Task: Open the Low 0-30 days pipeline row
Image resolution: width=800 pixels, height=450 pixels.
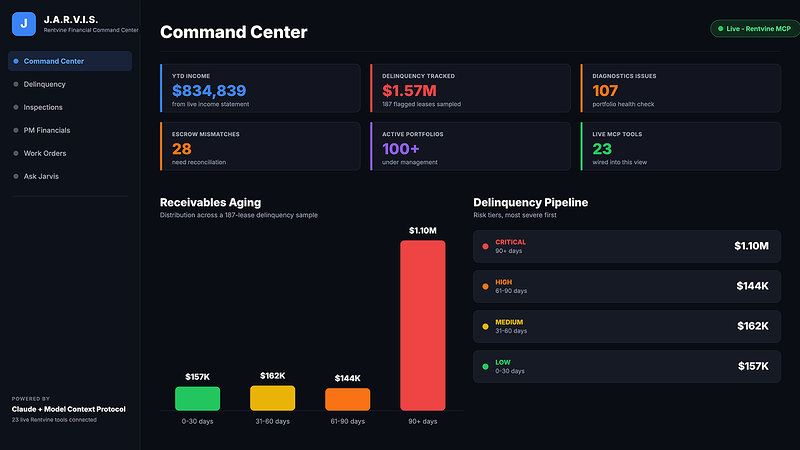Action: [x=627, y=366]
